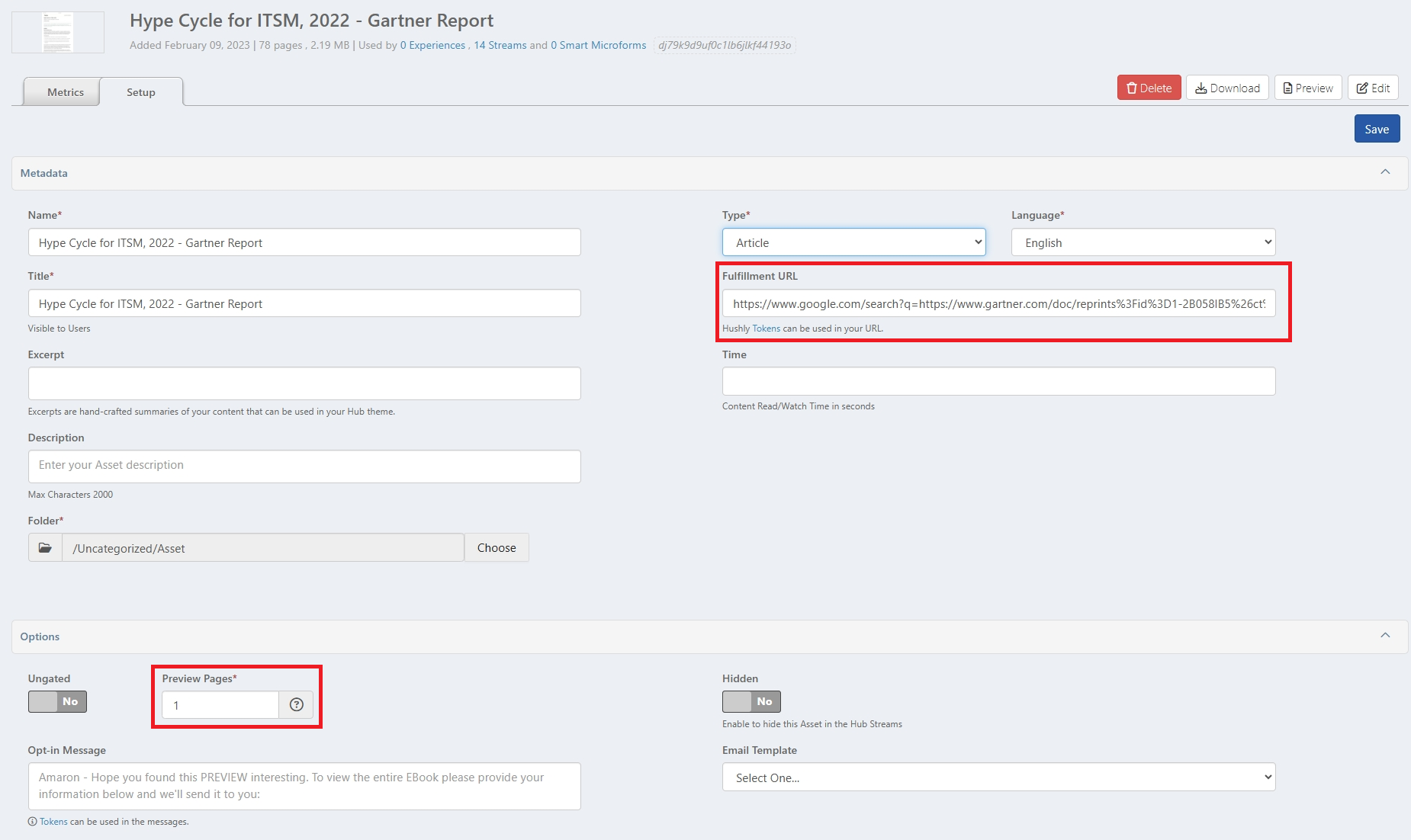Click the Preview Pages number field
The height and width of the screenshot is (840, 1411).
[220, 705]
